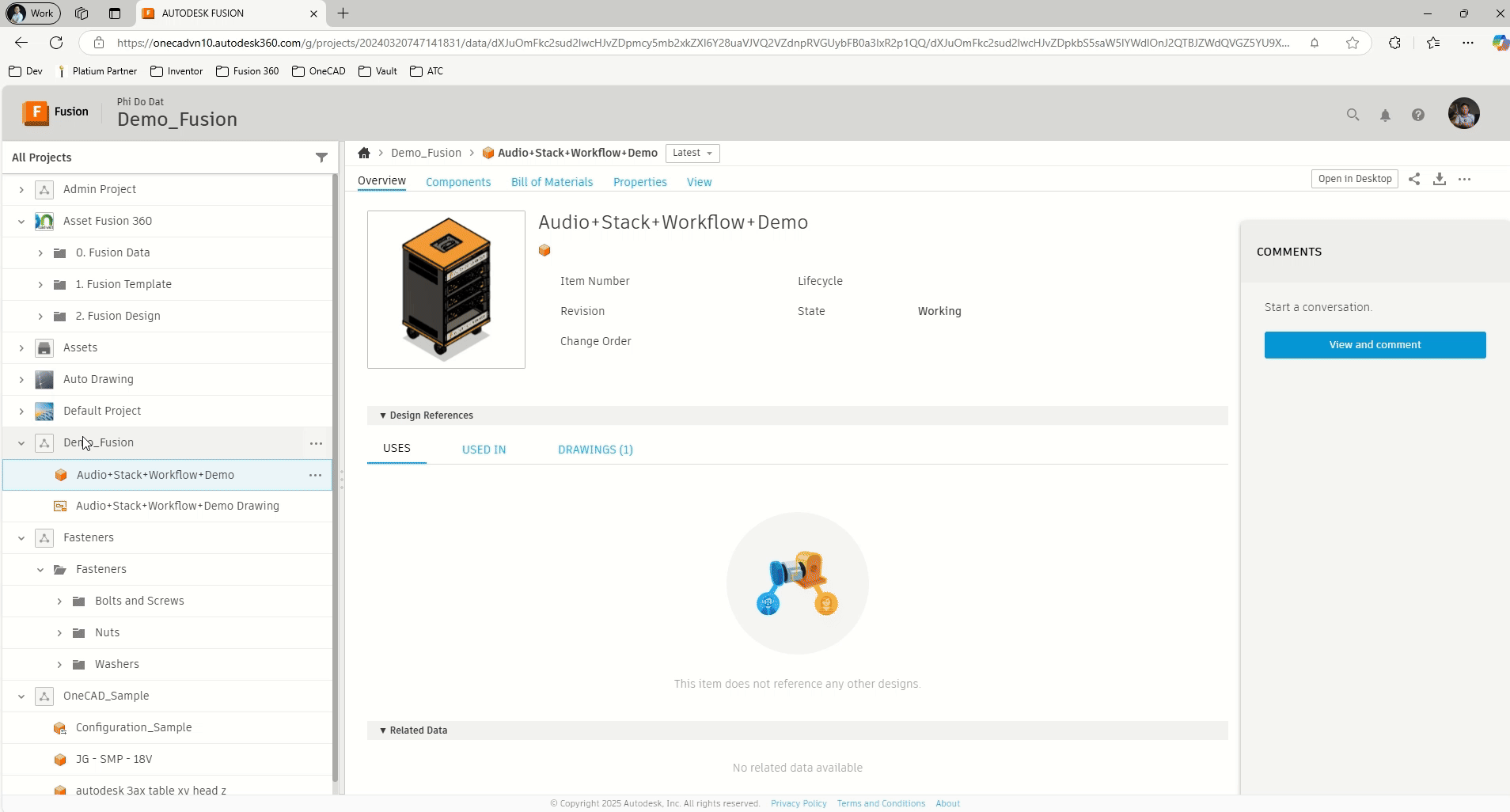Open the user profile avatar
Viewport: 1510px width, 812px height.
(x=1464, y=113)
